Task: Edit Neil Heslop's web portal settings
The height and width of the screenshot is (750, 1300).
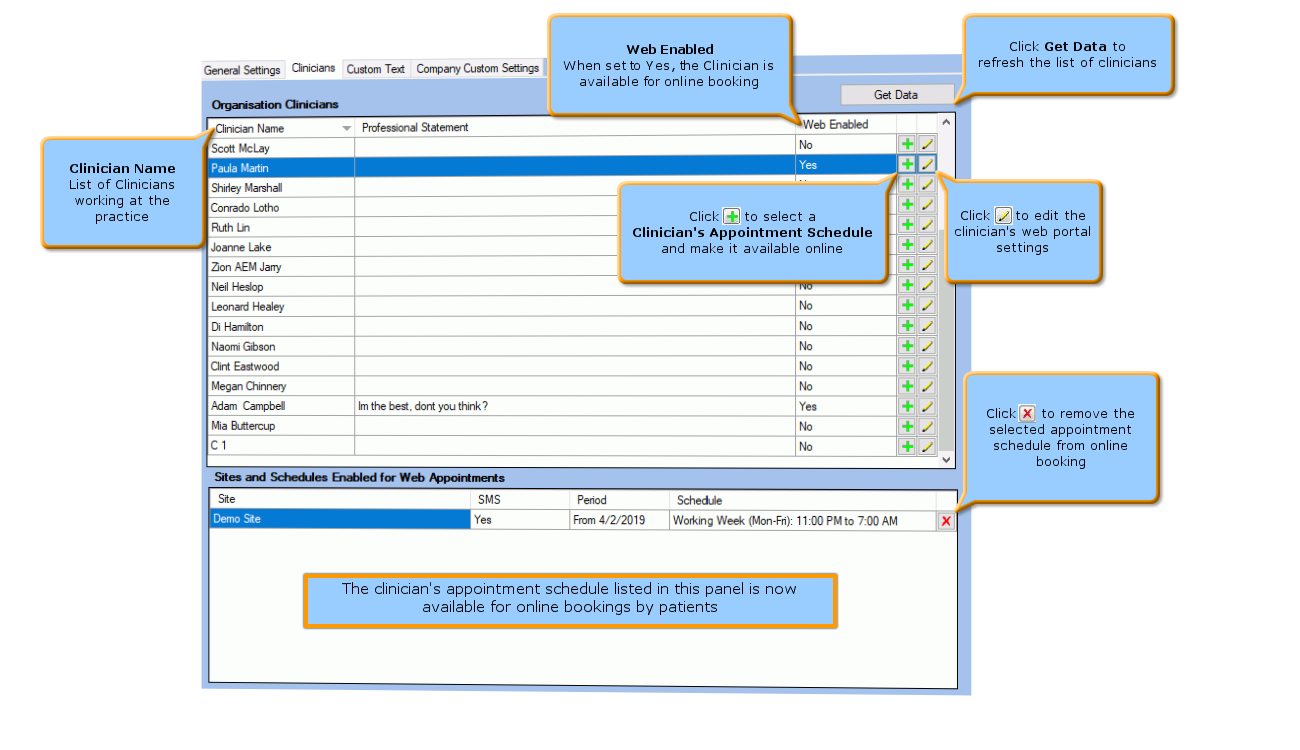Action: [927, 286]
